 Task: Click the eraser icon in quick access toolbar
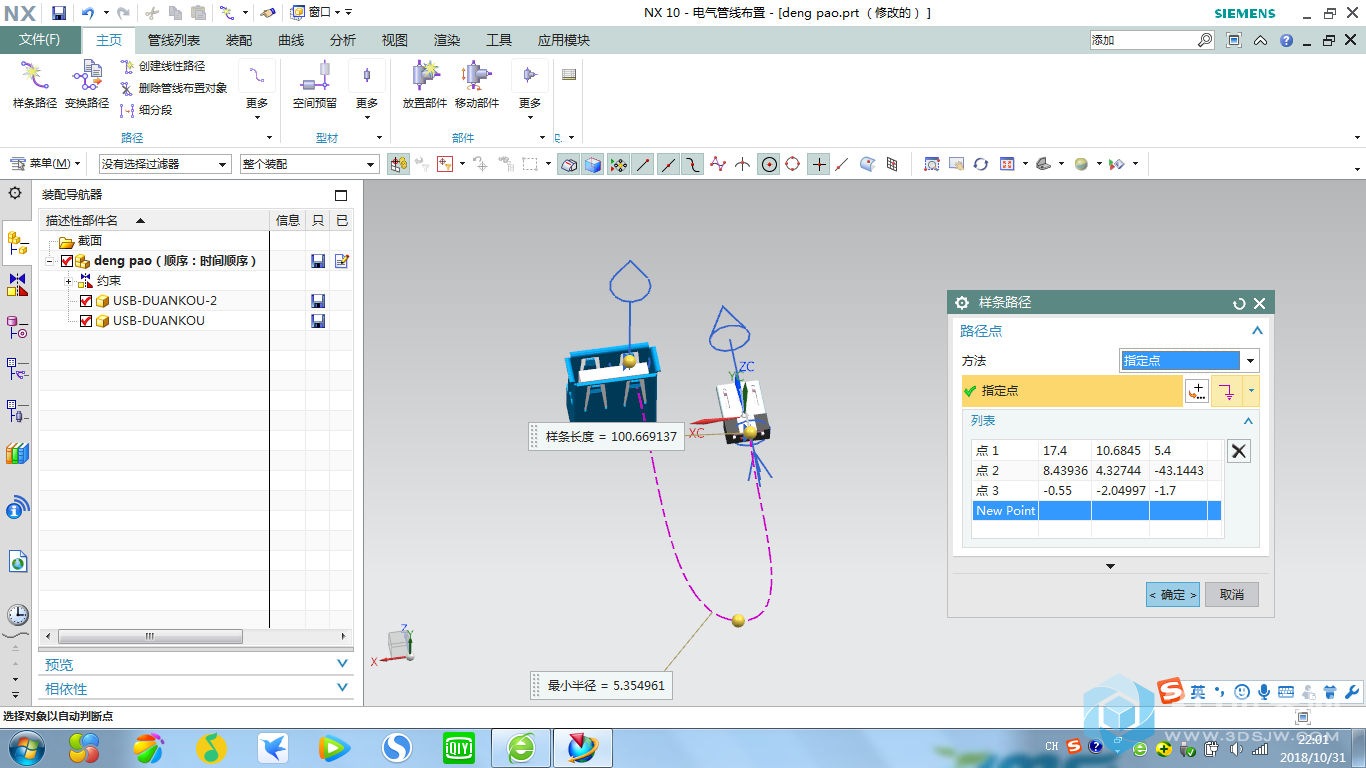[x=267, y=13]
